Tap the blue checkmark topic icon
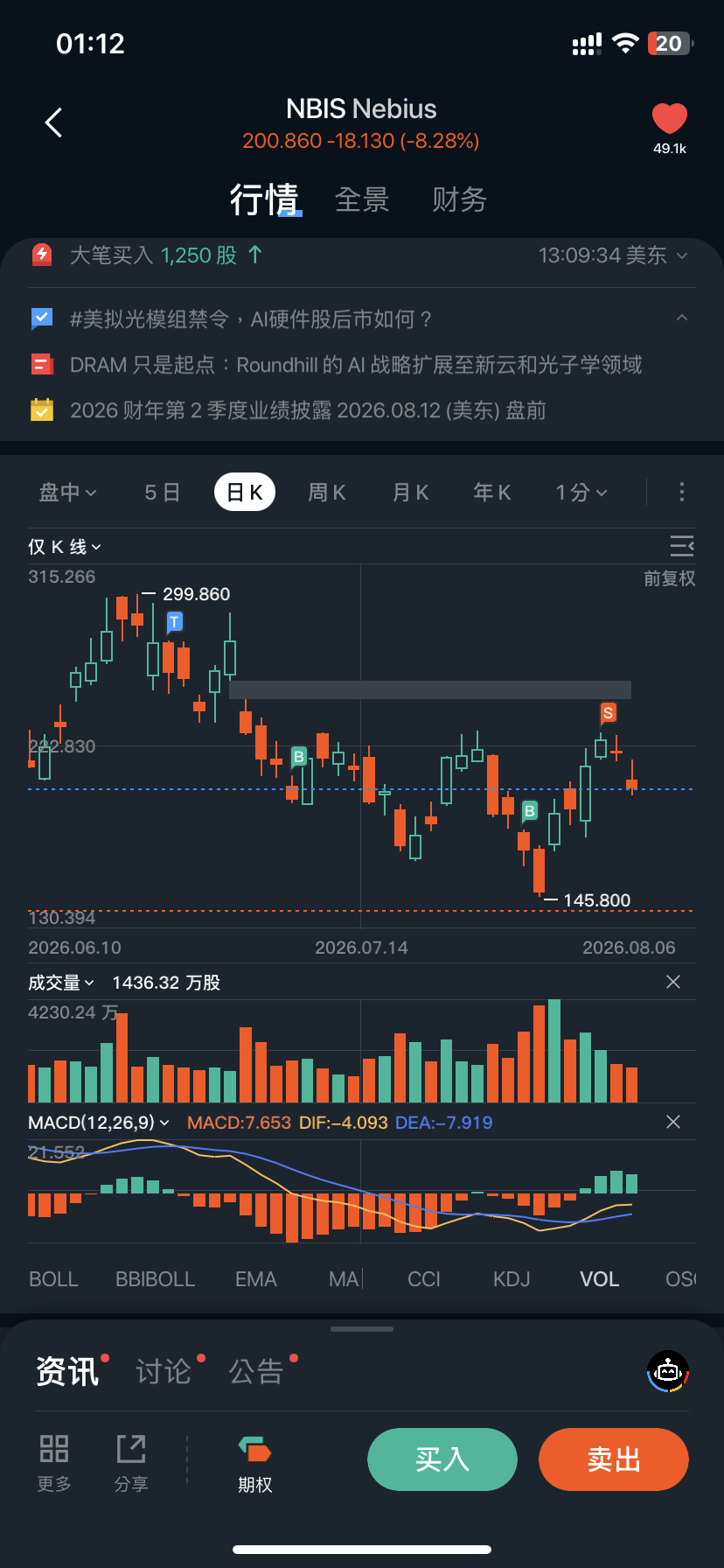 point(42,318)
